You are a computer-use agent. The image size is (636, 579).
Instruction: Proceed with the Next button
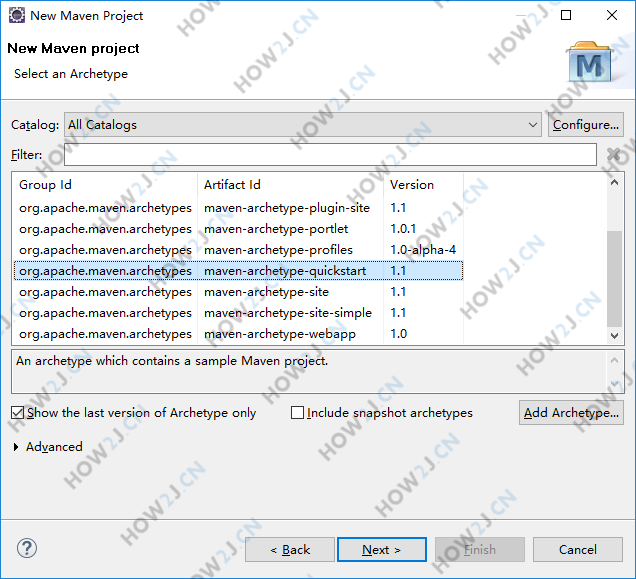[382, 550]
